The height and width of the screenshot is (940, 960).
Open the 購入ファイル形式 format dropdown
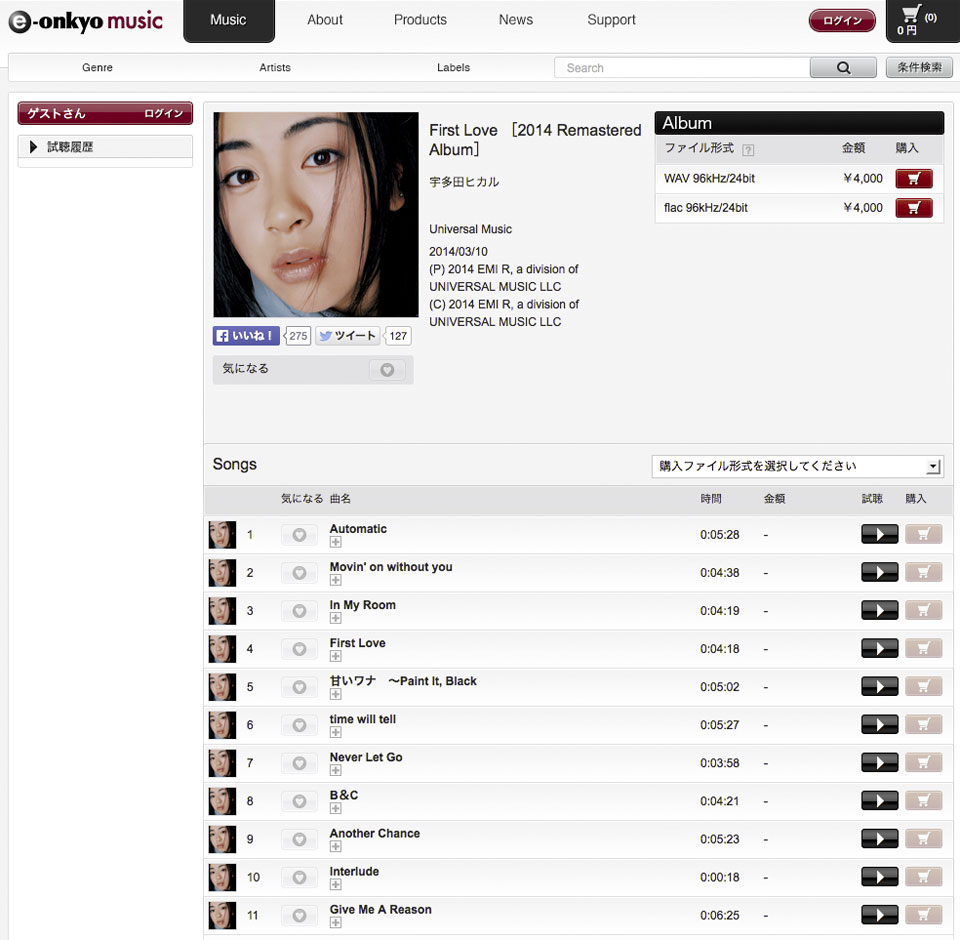pos(797,467)
